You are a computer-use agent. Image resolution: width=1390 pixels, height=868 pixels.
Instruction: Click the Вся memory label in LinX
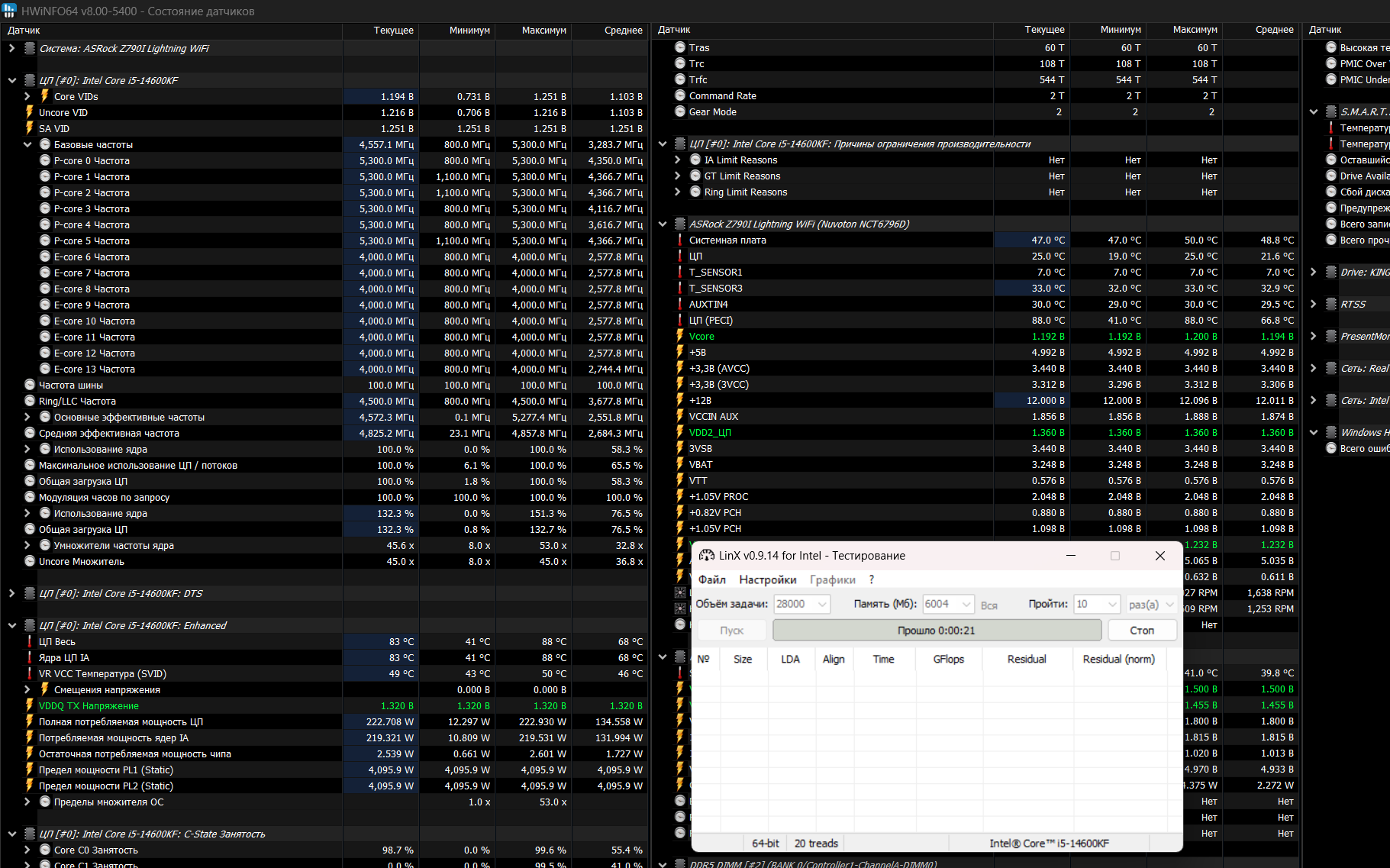click(x=988, y=605)
